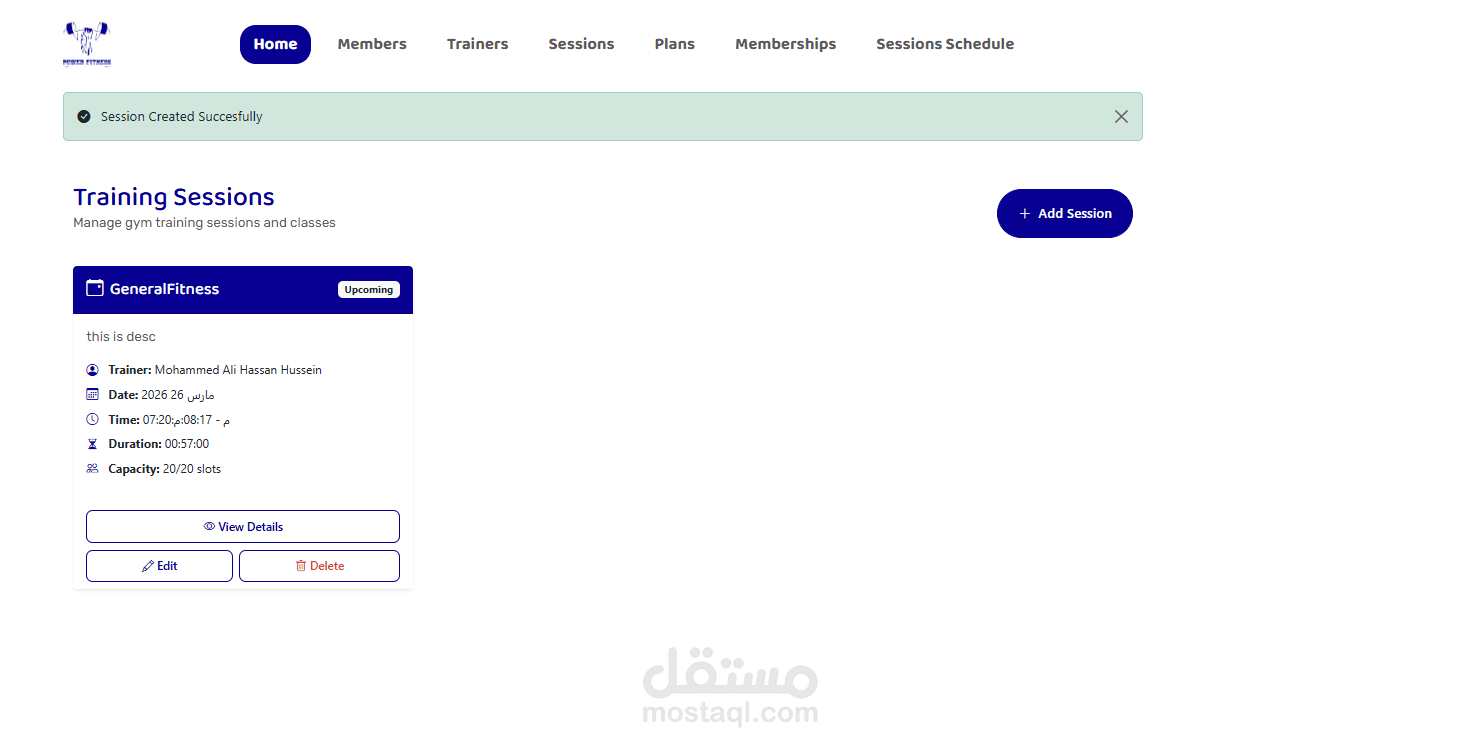
Task: Click the 'this is desc' description text
Action: point(121,336)
